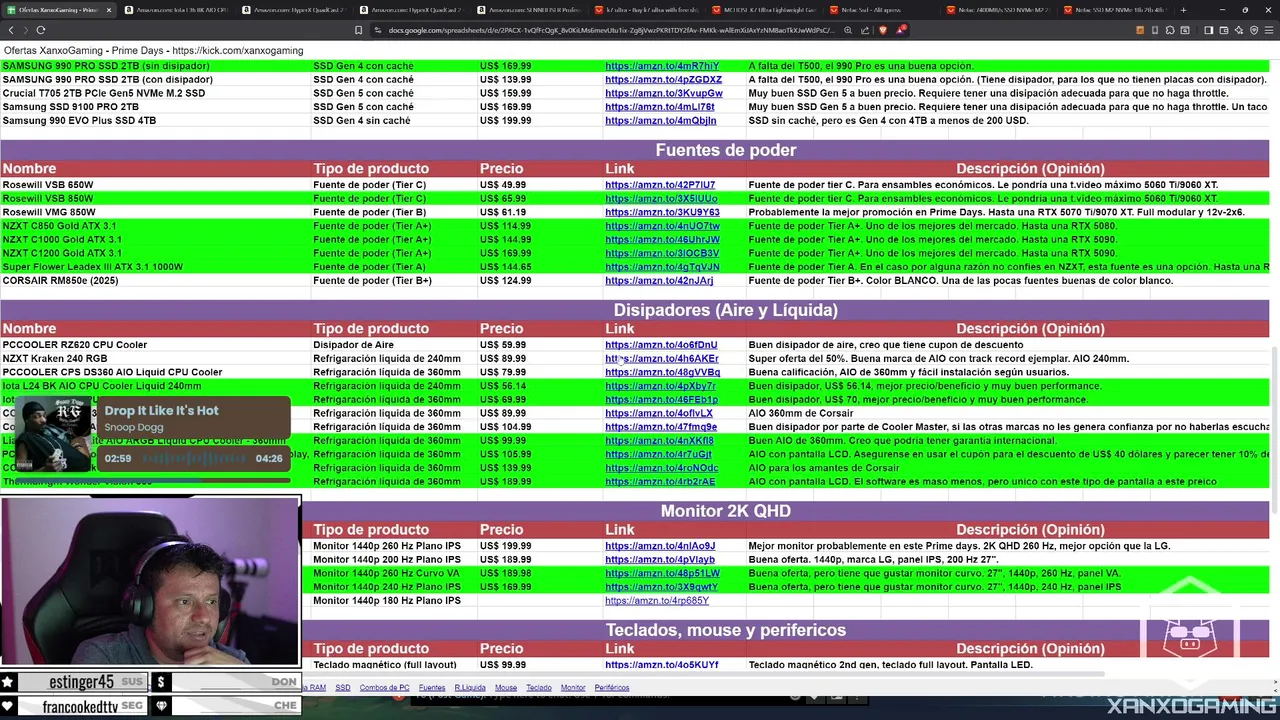Select the 'Teclados, mouse y perifericos' heading
Screen dimensions: 1280x720
pyautogui.click(x=726, y=630)
